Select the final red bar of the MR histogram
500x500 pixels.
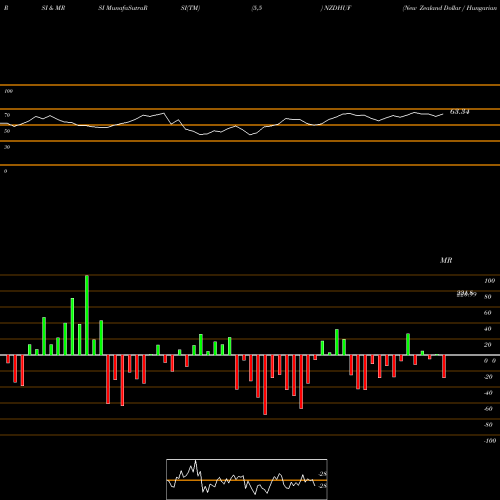click(x=444, y=366)
